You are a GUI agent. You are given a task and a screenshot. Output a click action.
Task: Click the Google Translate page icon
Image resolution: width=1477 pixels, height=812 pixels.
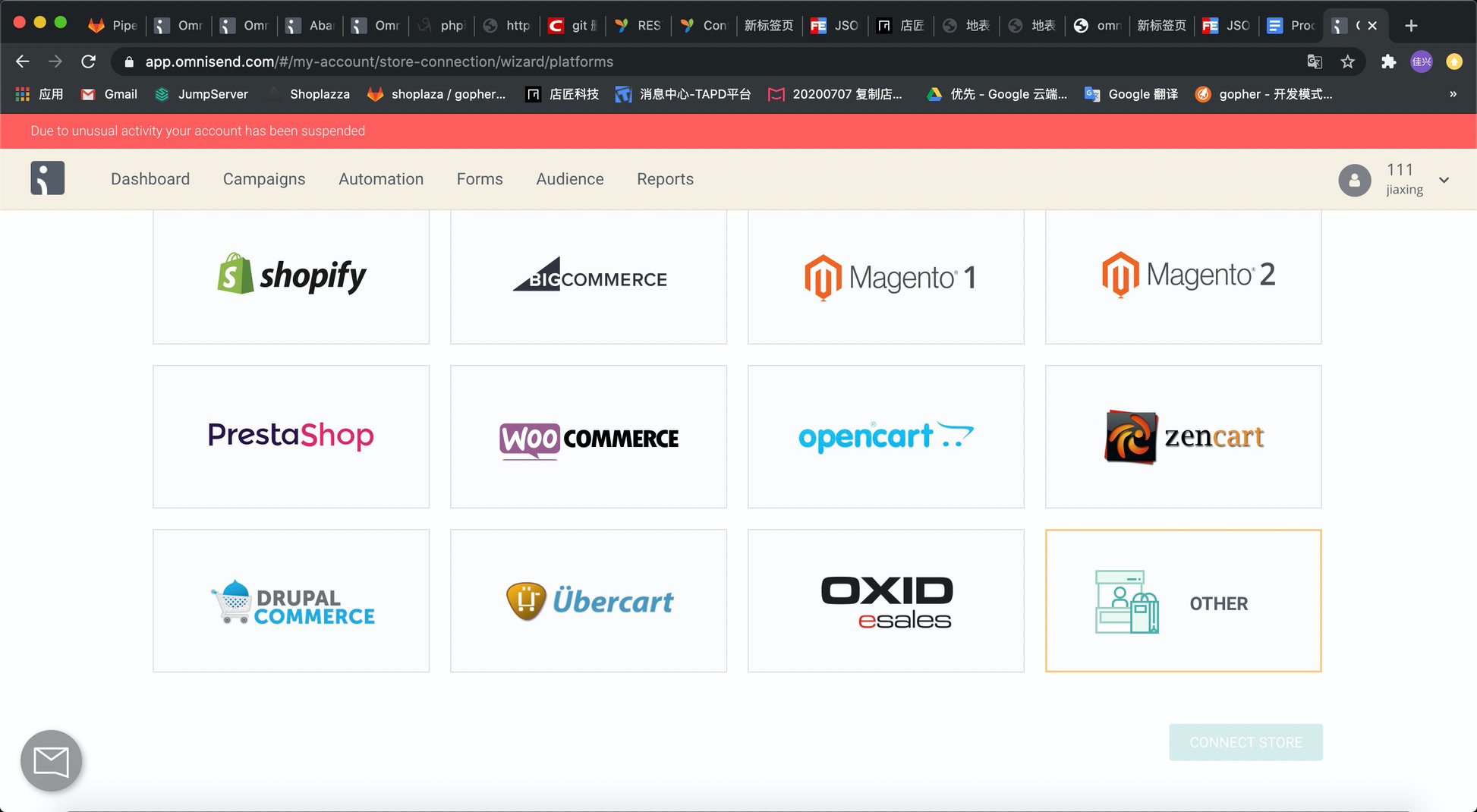[x=1315, y=62]
